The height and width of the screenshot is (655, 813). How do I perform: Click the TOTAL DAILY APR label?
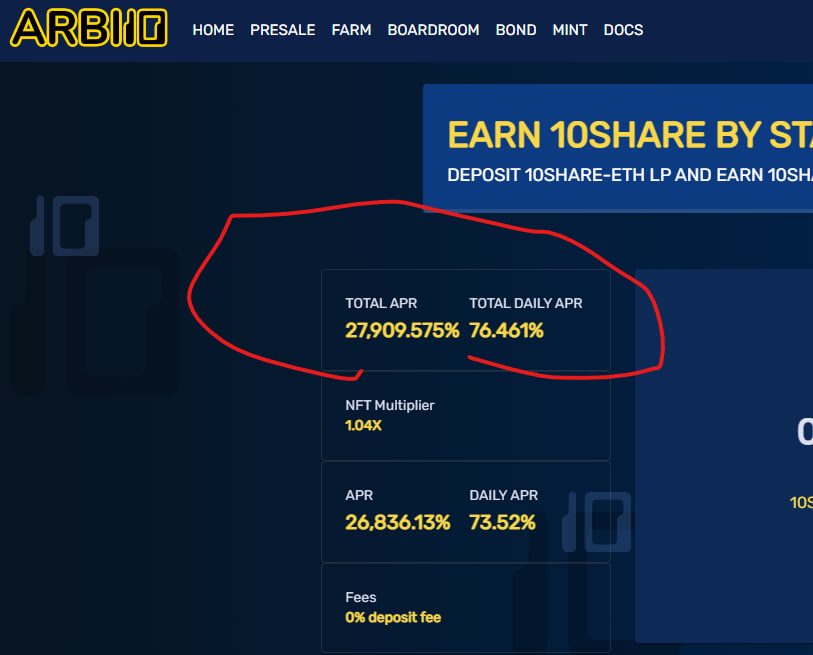click(526, 303)
